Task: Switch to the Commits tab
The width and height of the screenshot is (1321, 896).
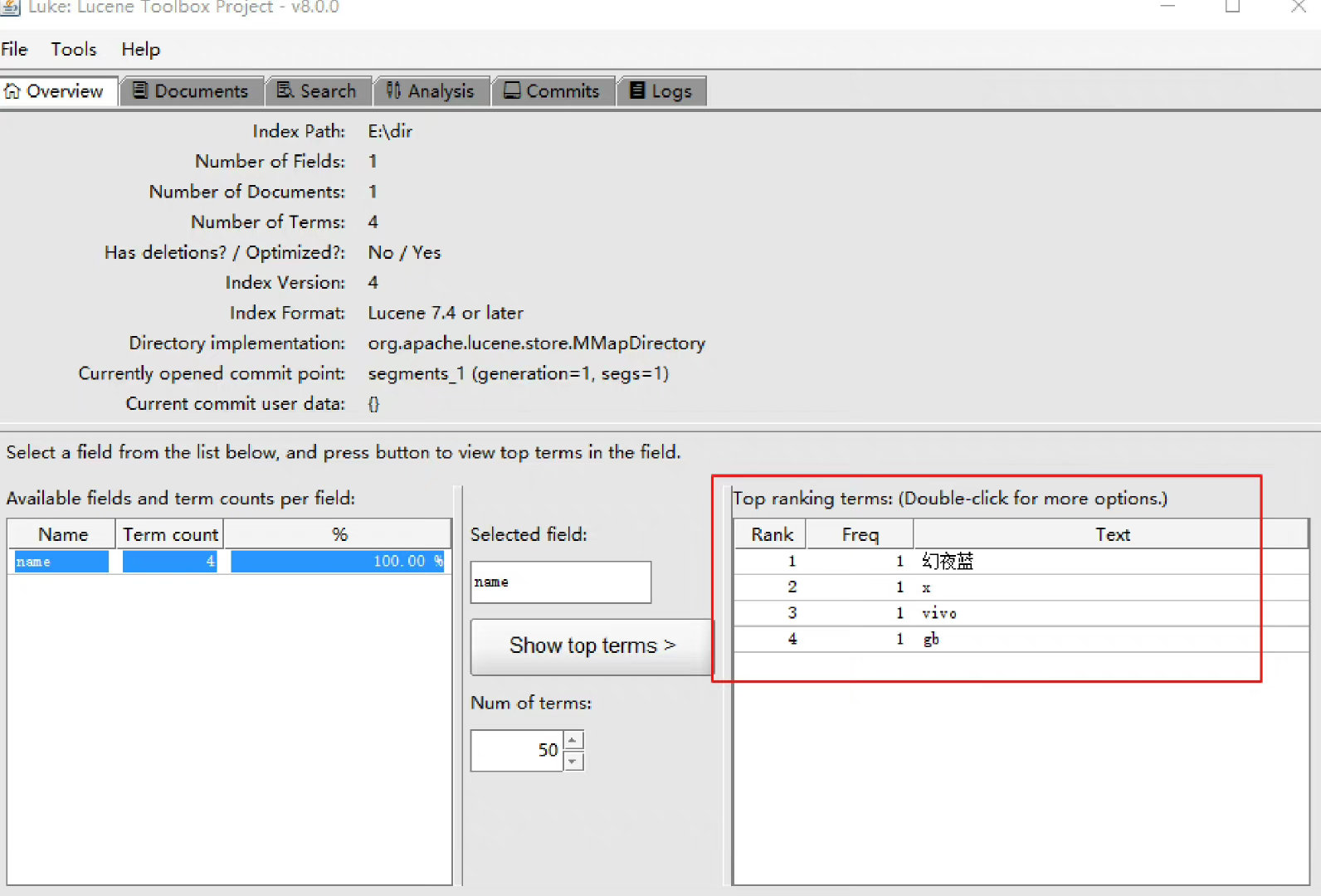Action: (x=553, y=91)
